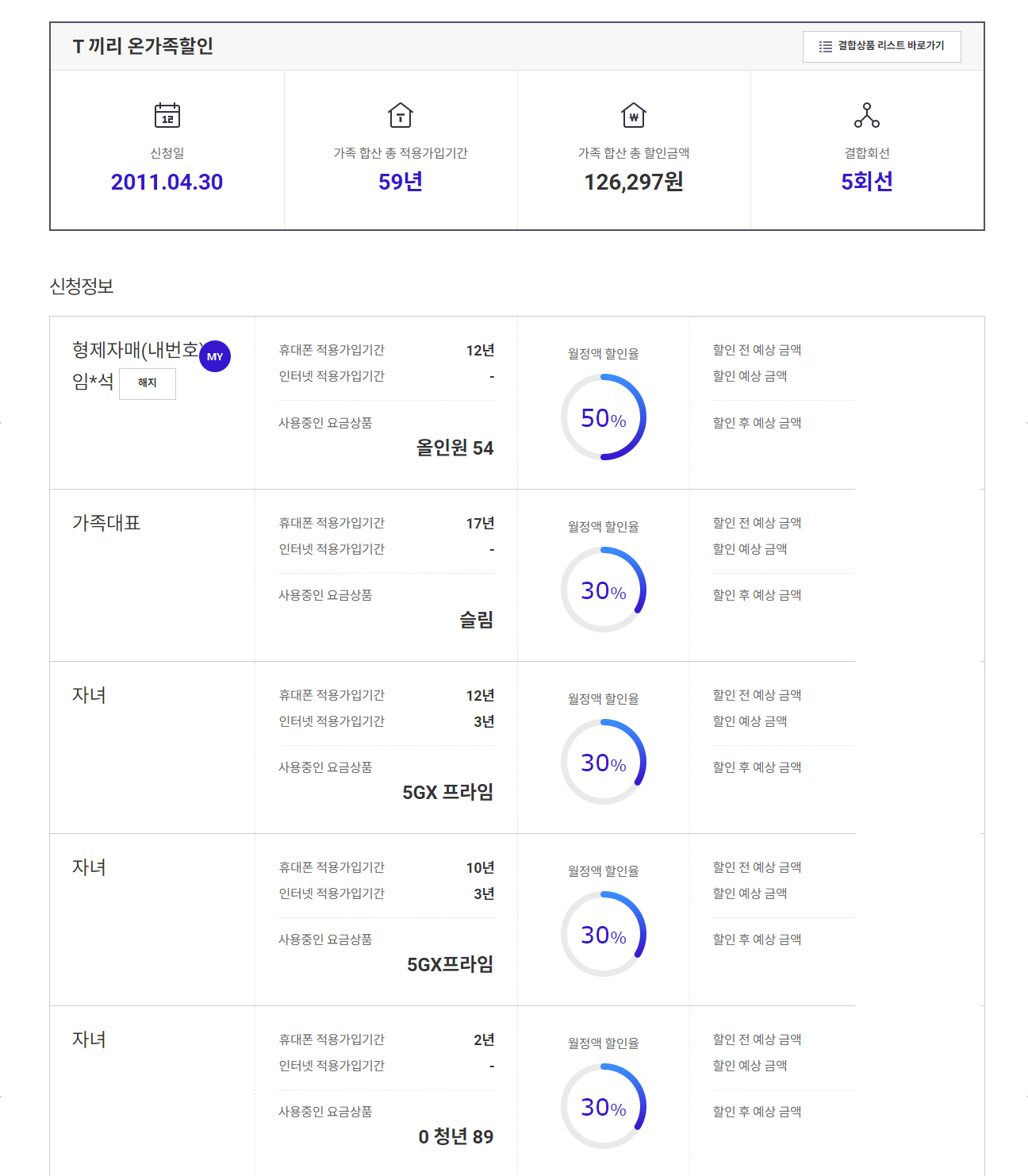
Task: Click the house T icon for 가입기간
Action: pos(401,115)
